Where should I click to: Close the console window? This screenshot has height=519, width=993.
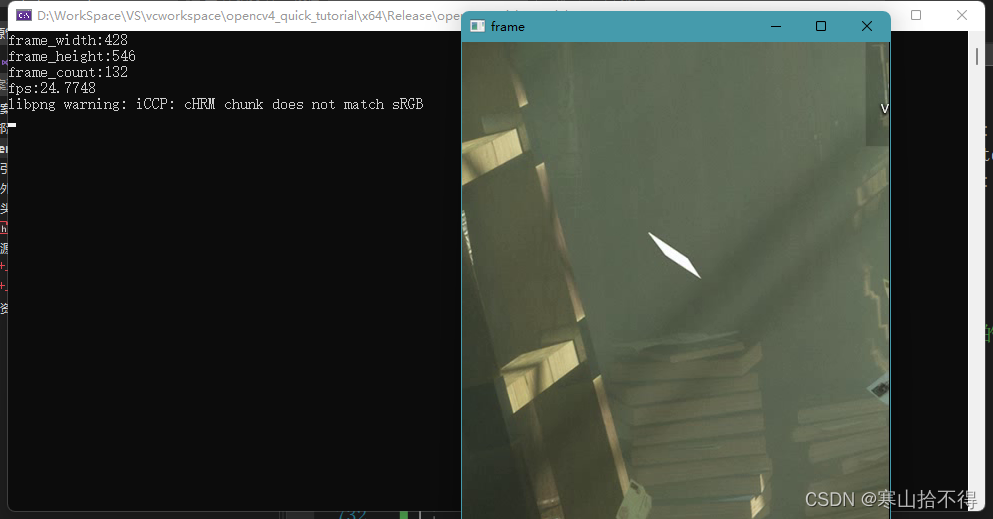(x=962, y=15)
